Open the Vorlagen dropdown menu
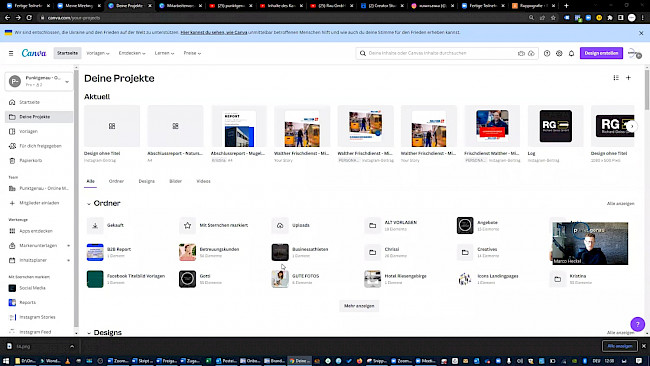The width and height of the screenshot is (650, 366). point(98,53)
